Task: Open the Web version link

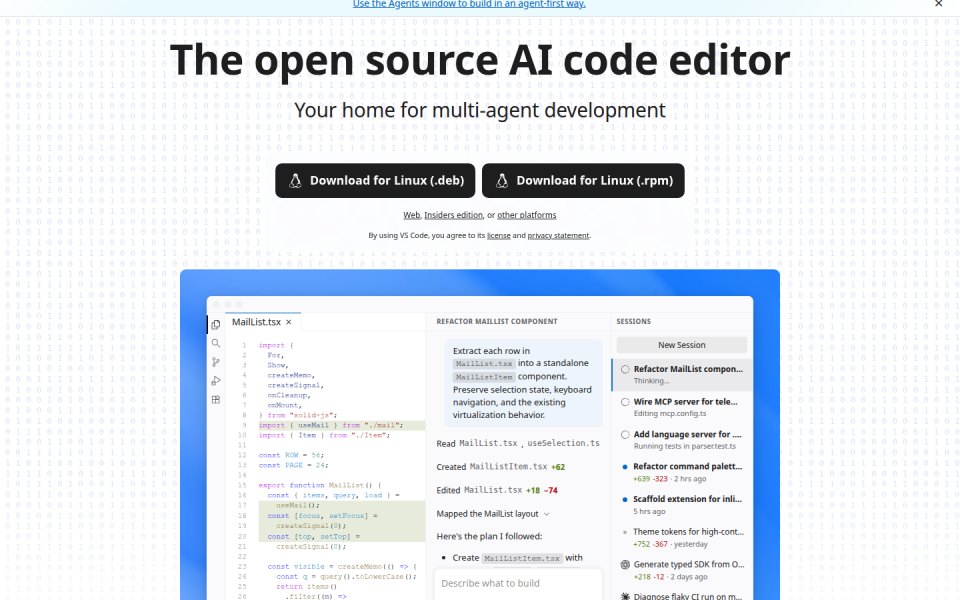Action: pyautogui.click(x=411, y=215)
